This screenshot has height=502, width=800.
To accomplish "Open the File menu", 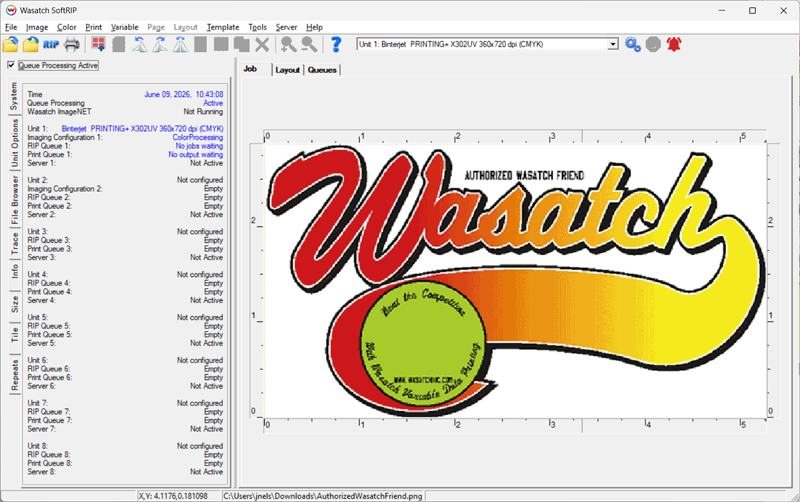I will pyautogui.click(x=11, y=27).
